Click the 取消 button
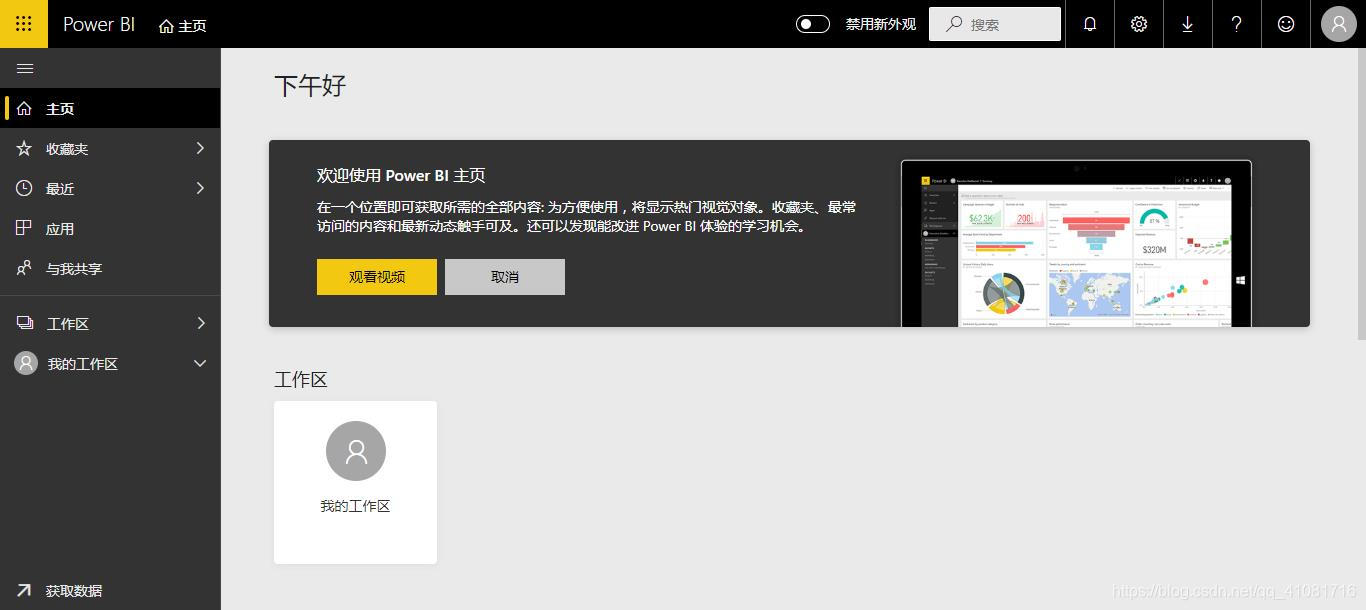Viewport: 1366px width, 610px height. (x=505, y=277)
